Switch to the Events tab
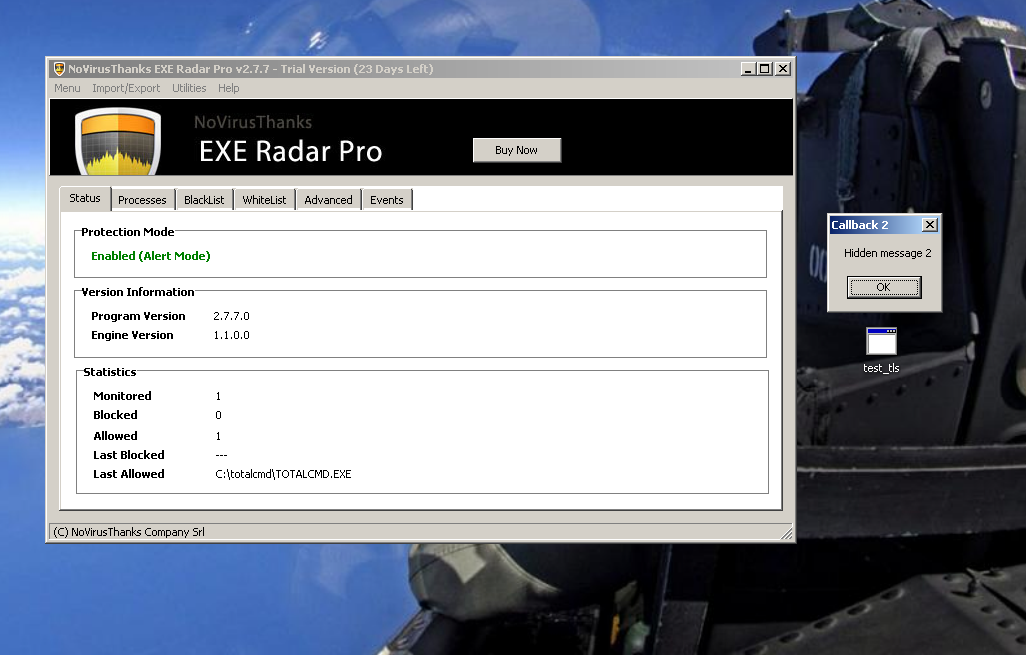 pos(386,200)
